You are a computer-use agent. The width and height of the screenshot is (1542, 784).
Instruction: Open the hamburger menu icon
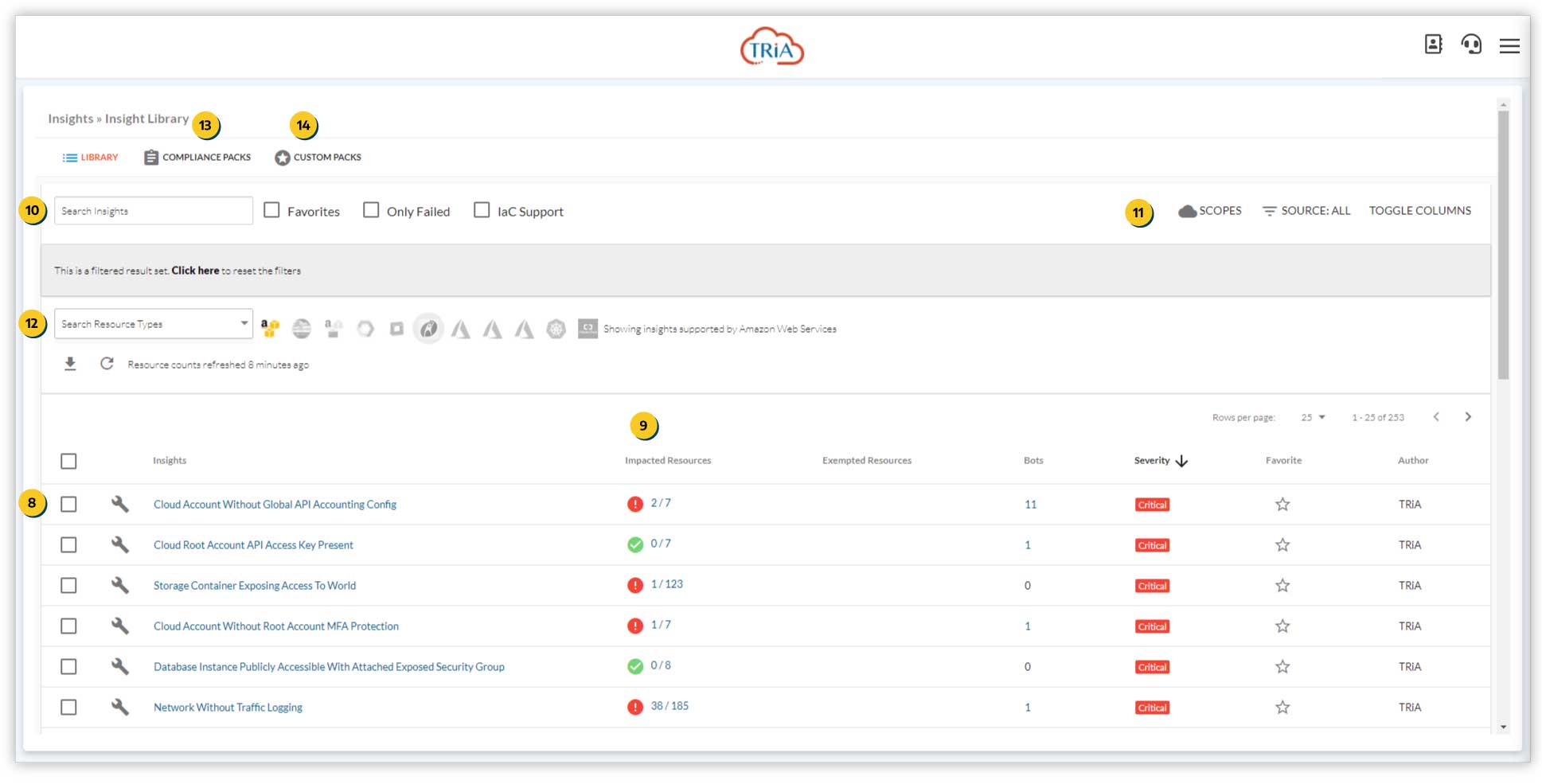[x=1509, y=46]
